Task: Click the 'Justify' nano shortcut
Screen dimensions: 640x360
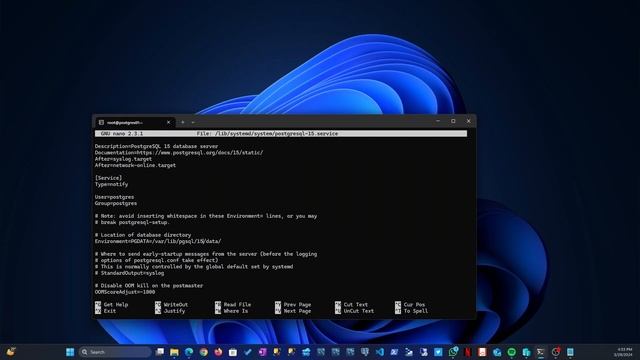Action: [174, 311]
